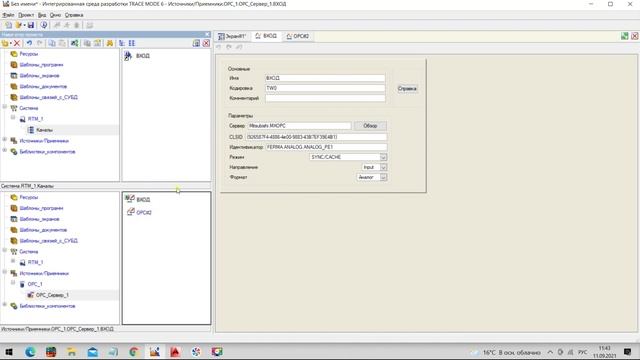This screenshot has width=640, height=360.
Task: Open the Режим SYNC/CACHE dropdown
Action: [x=383, y=157]
